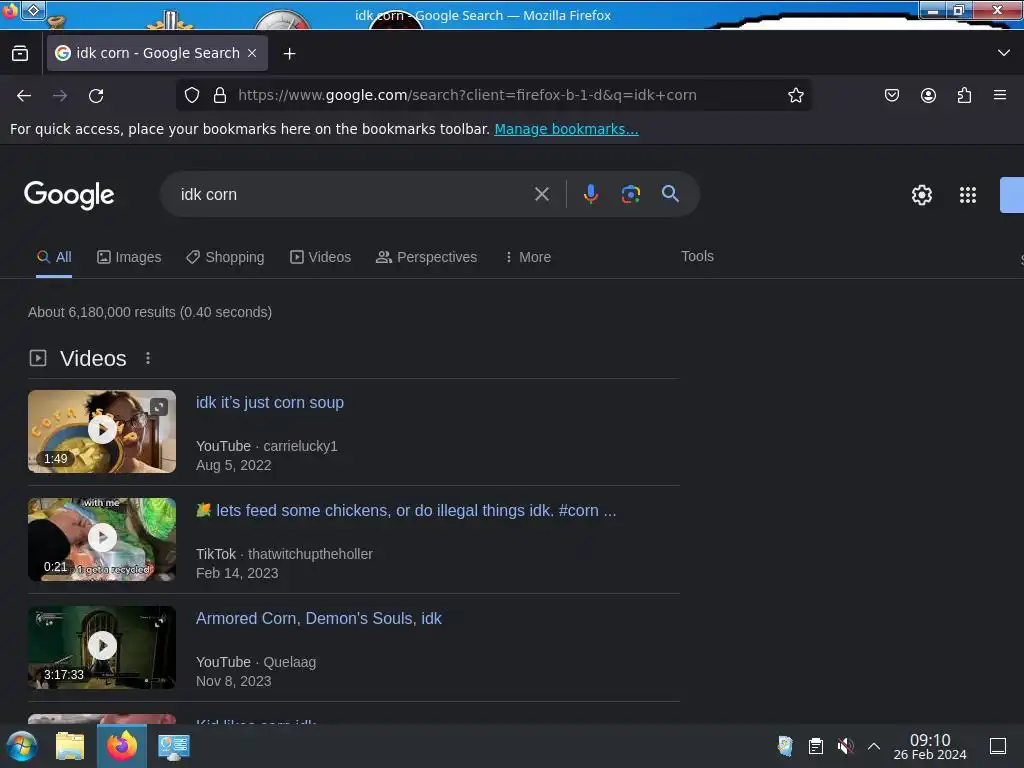The image size is (1024, 768).
Task: Play the Armored Corn video thumbnail
Action: click(102, 647)
